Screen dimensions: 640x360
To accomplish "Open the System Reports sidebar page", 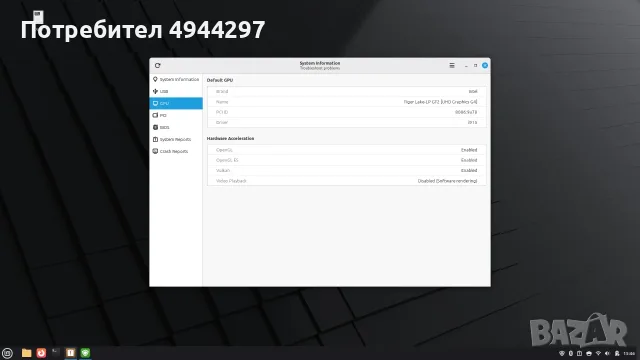I will [x=176, y=139].
